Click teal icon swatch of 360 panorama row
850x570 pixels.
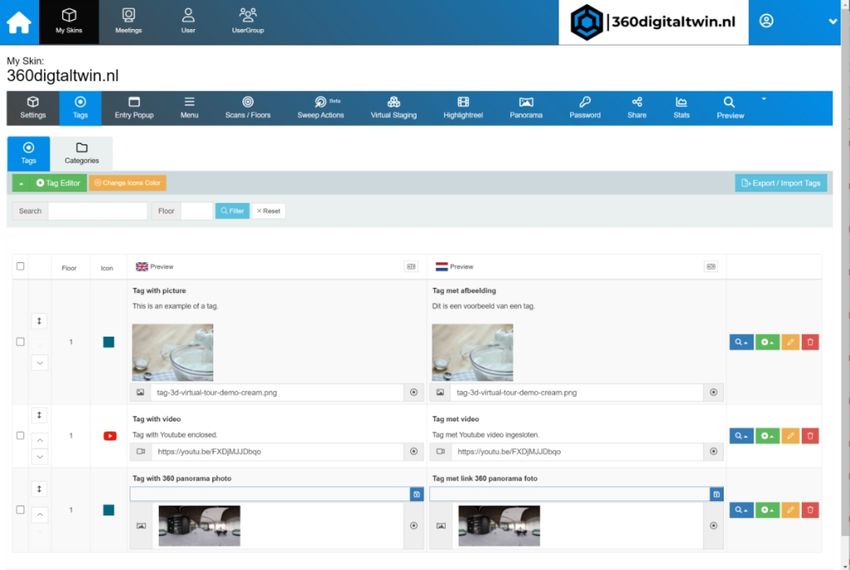[x=108, y=510]
